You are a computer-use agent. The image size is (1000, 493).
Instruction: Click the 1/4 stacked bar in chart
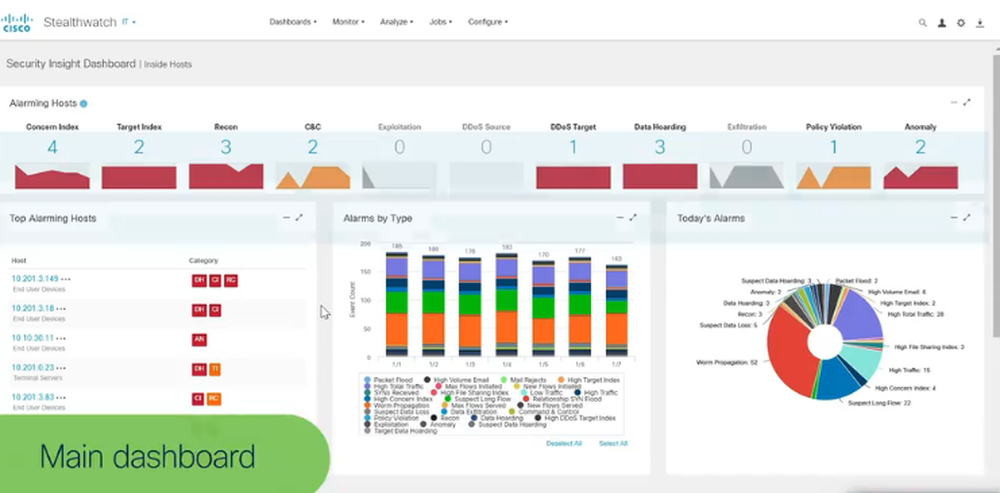506,305
